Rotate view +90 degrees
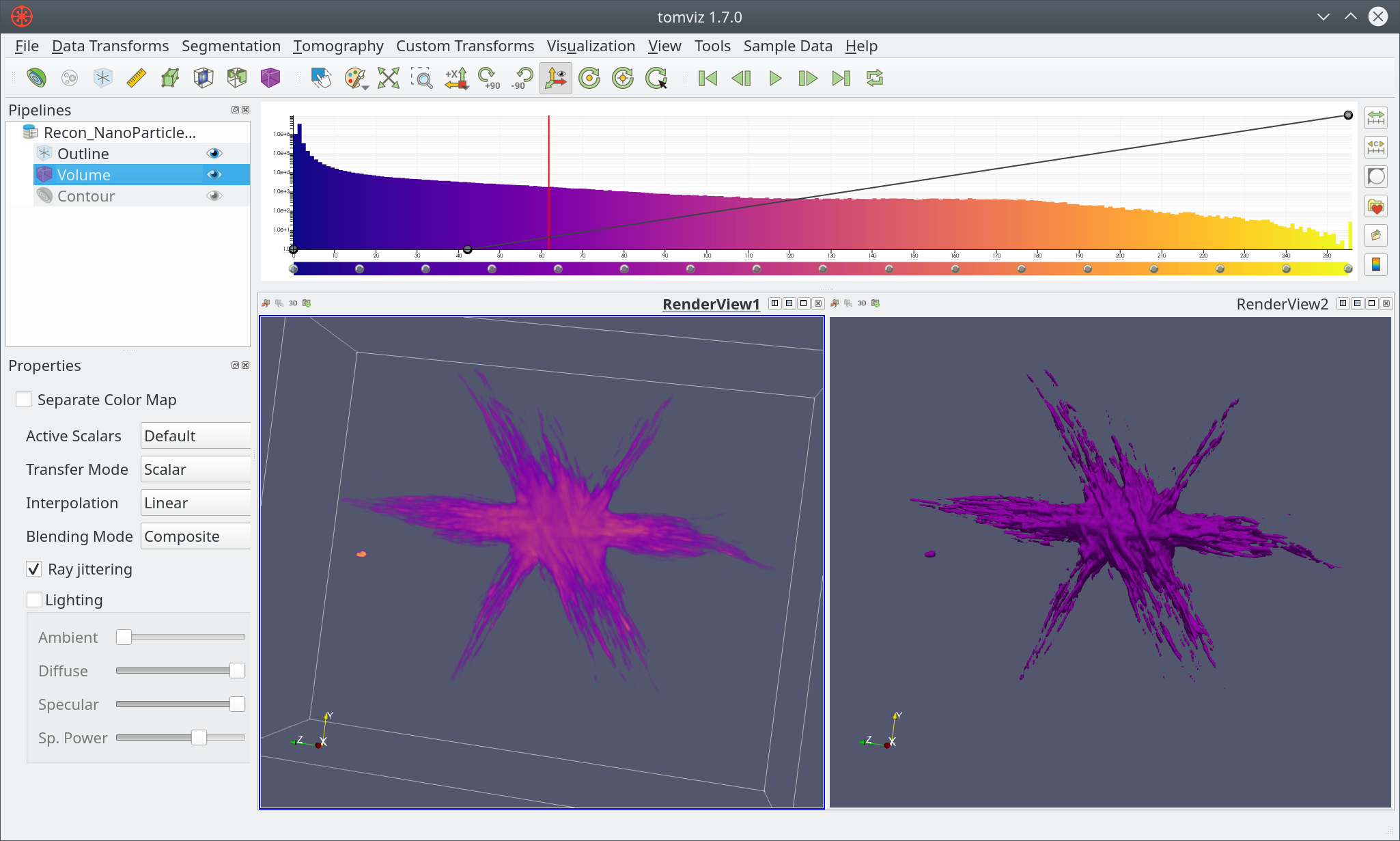This screenshot has width=1400, height=841. point(489,78)
